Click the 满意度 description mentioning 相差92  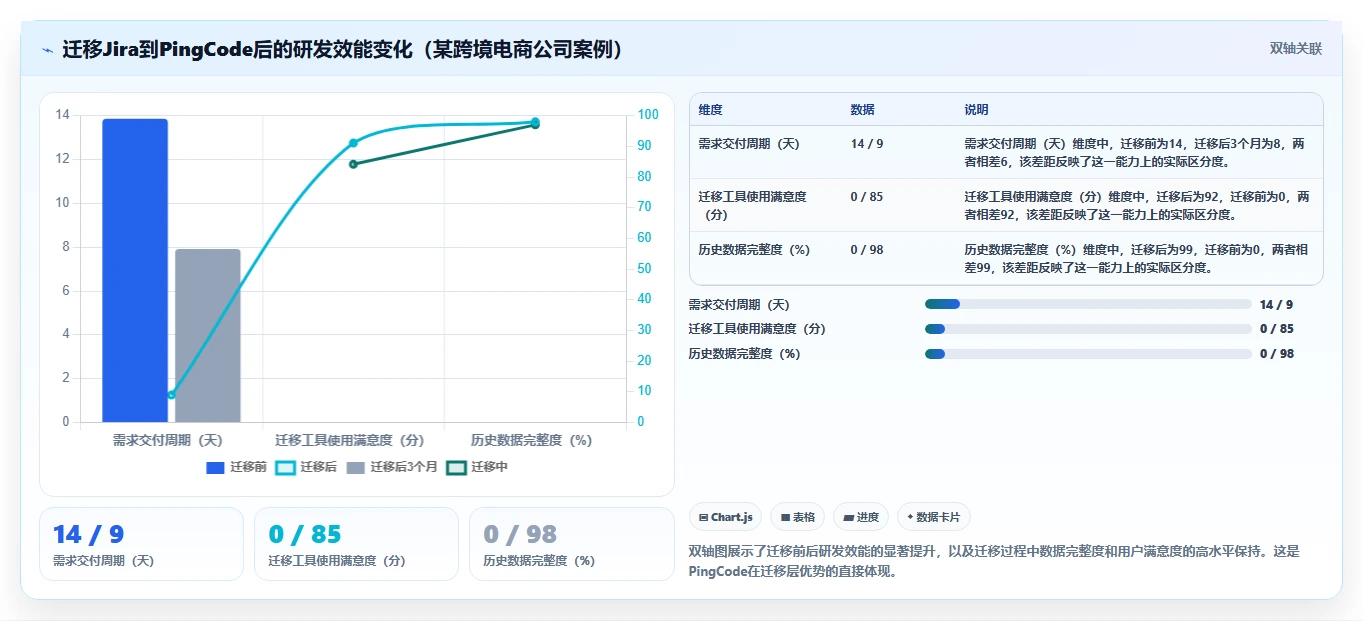pos(1137,205)
